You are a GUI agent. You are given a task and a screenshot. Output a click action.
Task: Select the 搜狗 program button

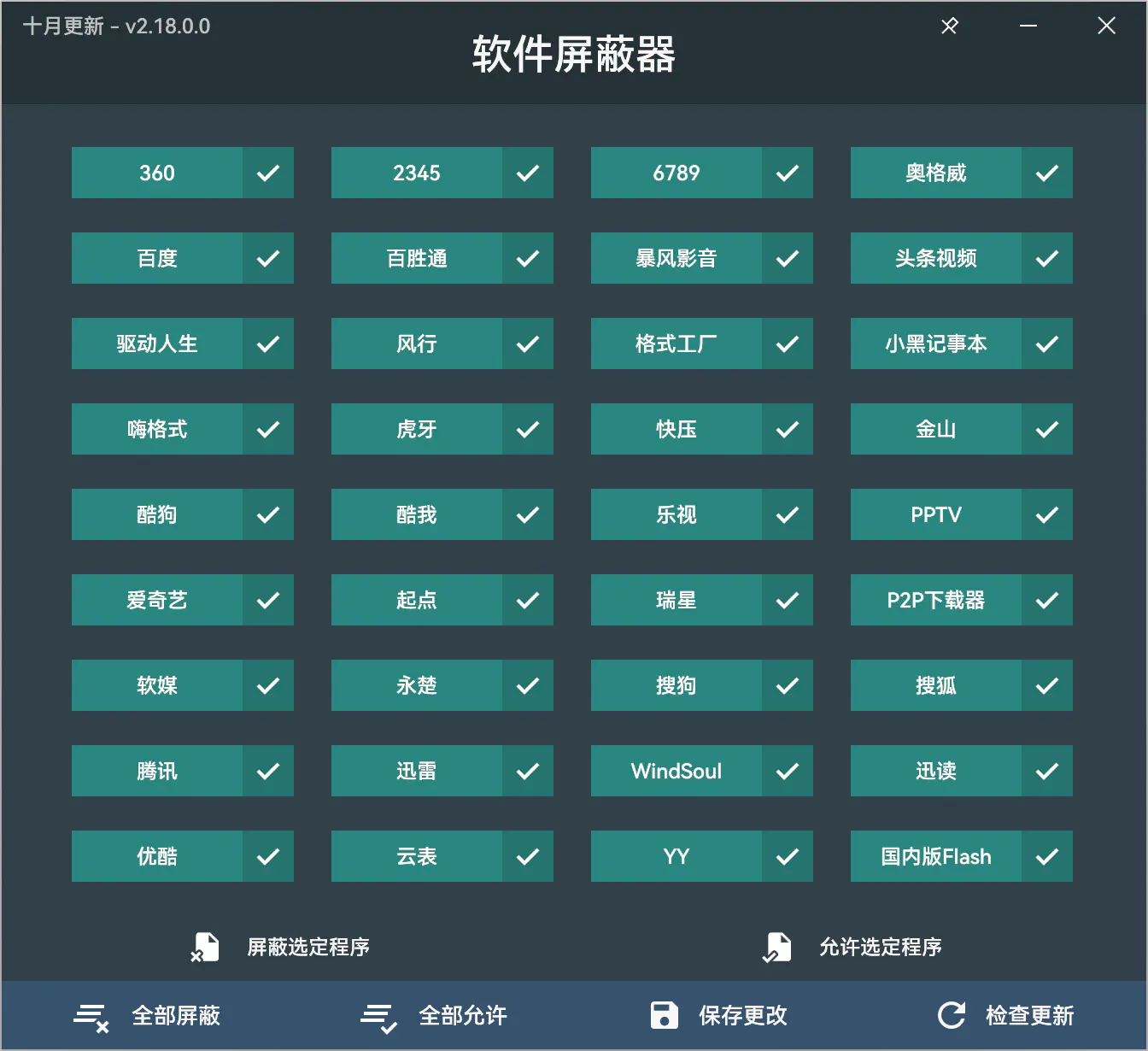676,685
